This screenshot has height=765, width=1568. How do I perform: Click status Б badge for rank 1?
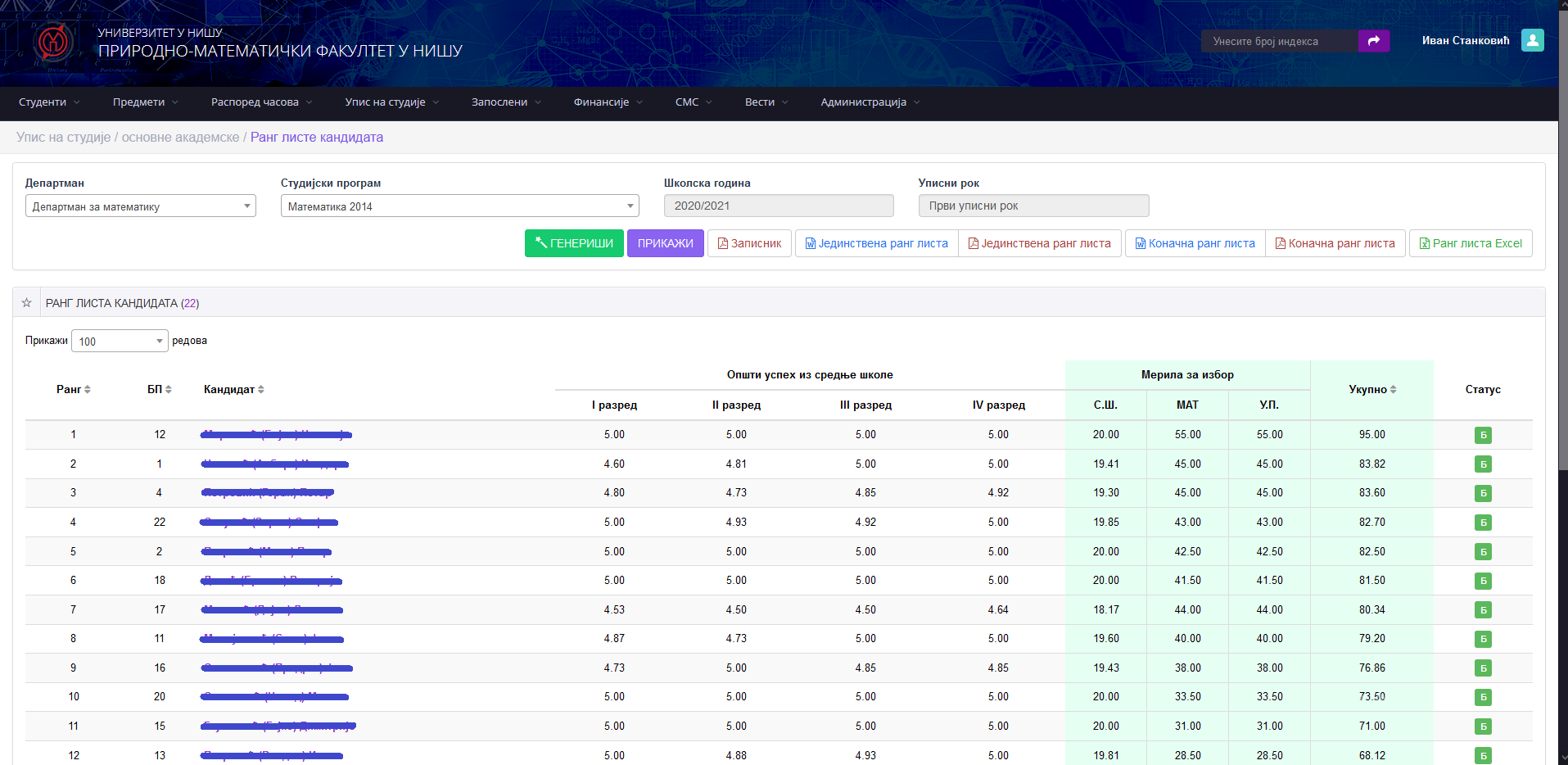[1482, 435]
